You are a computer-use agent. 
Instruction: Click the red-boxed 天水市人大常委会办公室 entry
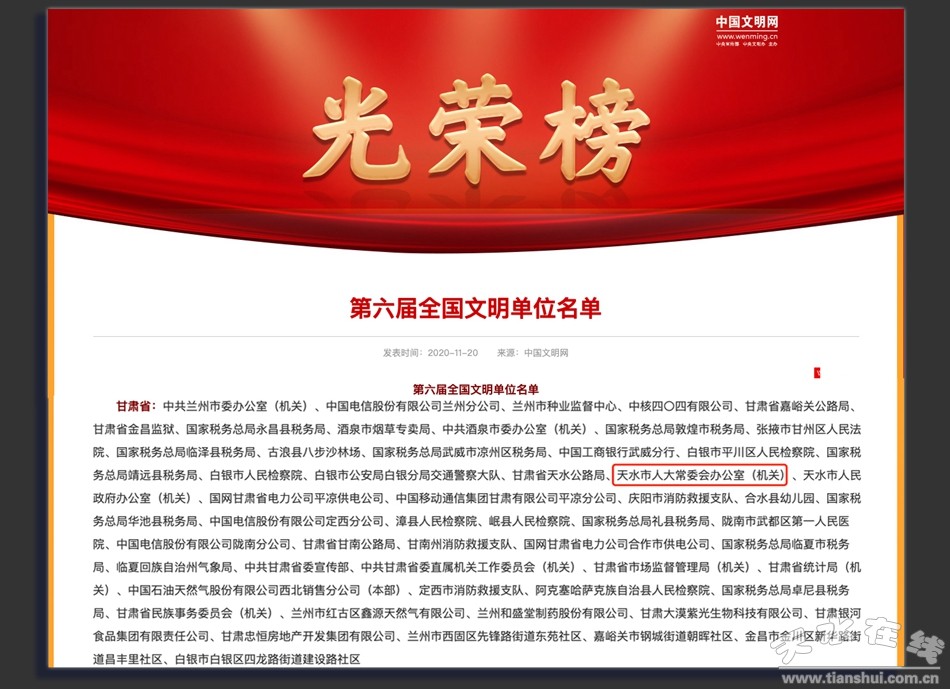point(700,474)
